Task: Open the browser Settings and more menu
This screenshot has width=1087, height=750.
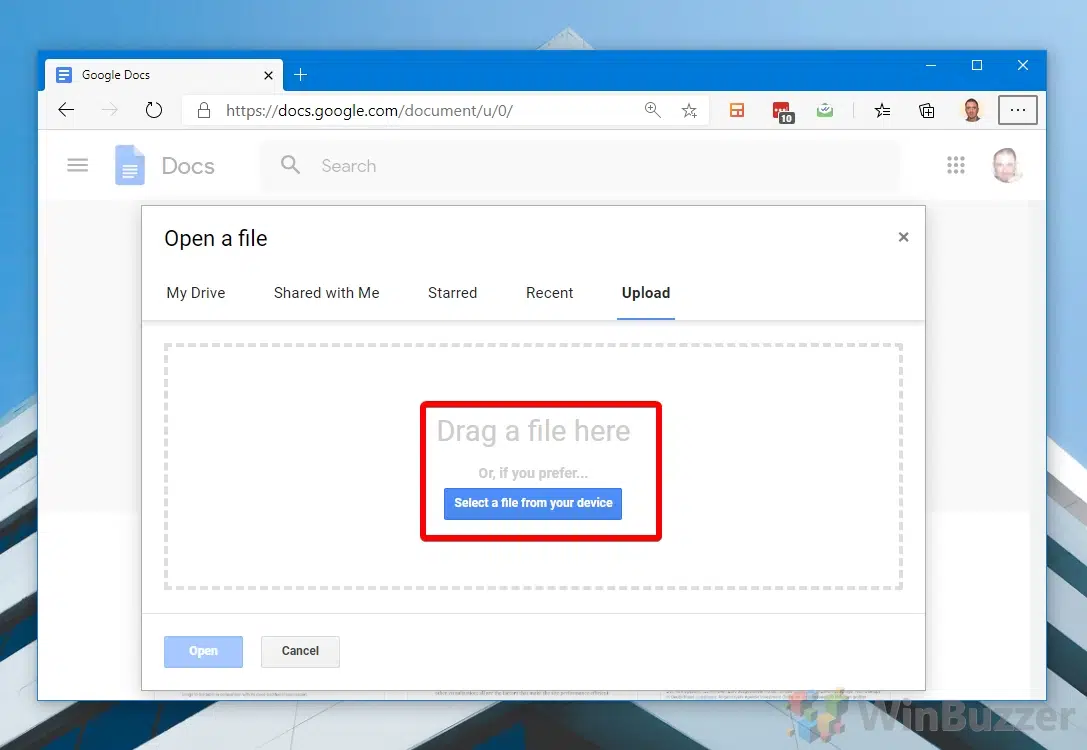Action: click(x=1018, y=110)
